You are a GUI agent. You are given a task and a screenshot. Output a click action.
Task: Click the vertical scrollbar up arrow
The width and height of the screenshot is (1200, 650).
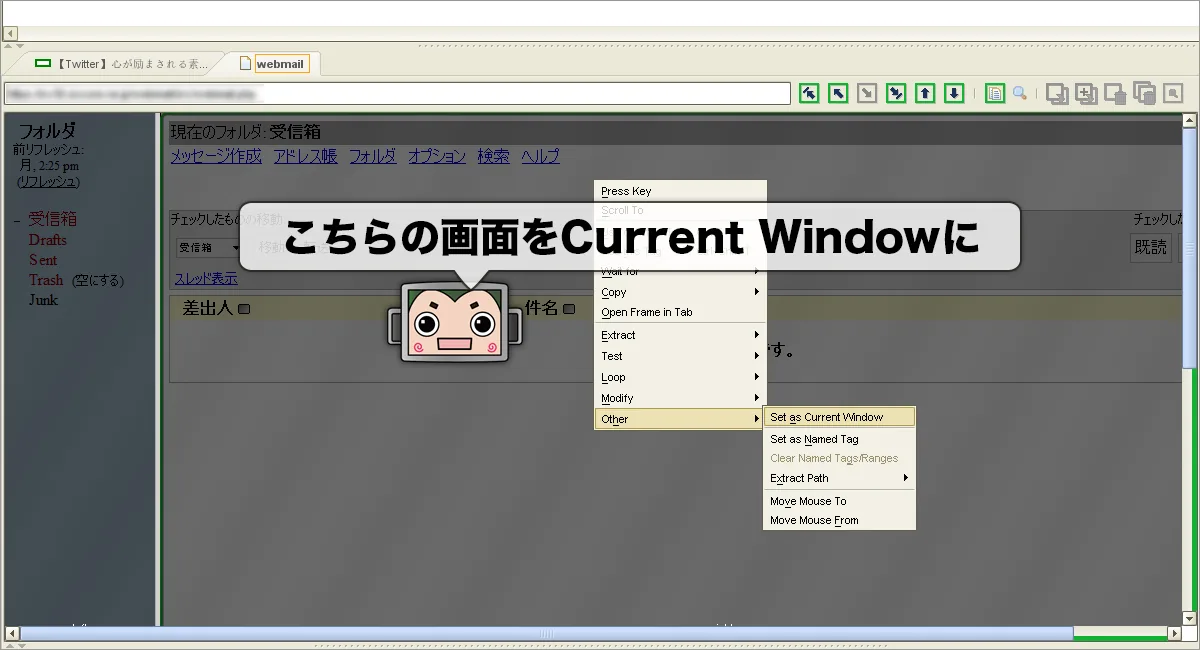[1189, 122]
